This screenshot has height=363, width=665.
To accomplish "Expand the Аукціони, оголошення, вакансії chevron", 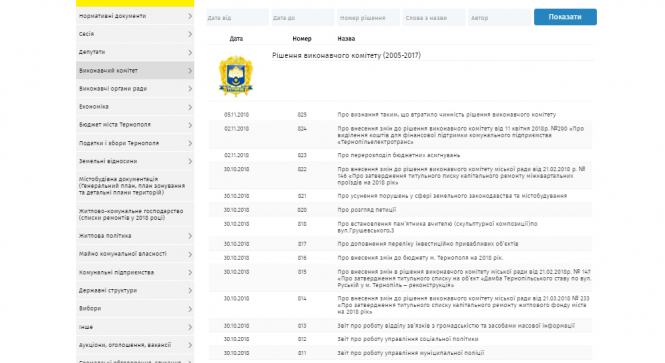I will pos(190,345).
